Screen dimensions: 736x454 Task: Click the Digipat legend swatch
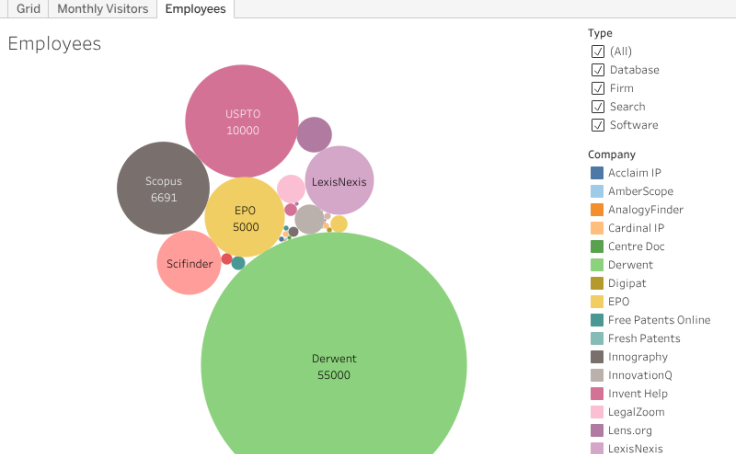click(x=597, y=283)
